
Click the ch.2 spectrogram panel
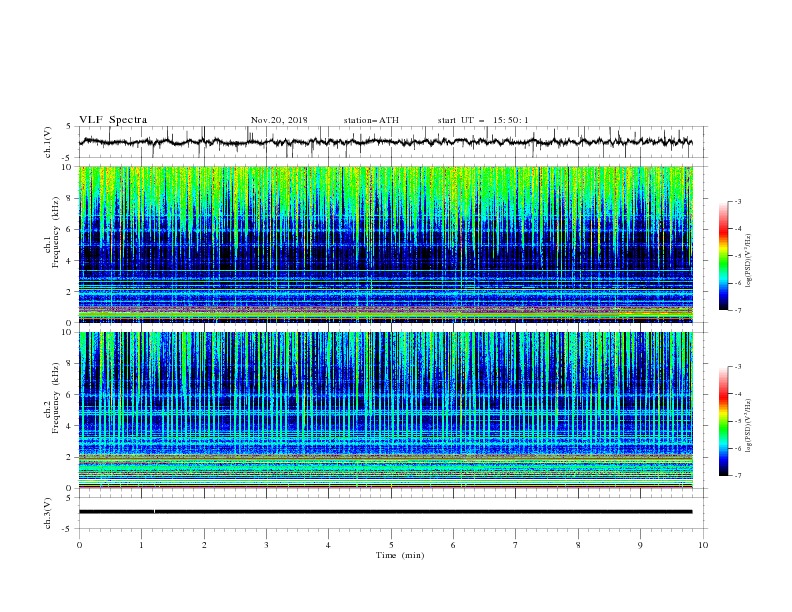[385, 410]
